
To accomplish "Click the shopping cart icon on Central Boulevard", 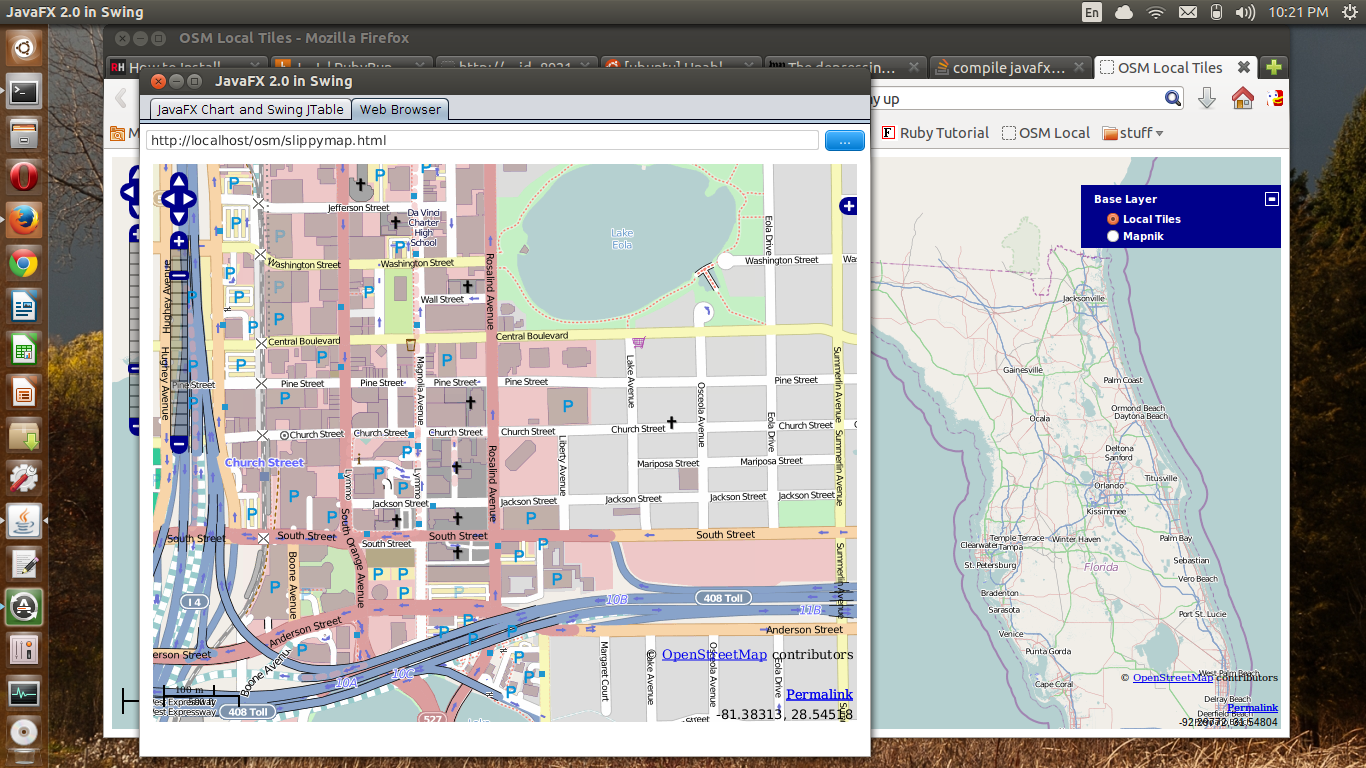I will click(x=638, y=342).
